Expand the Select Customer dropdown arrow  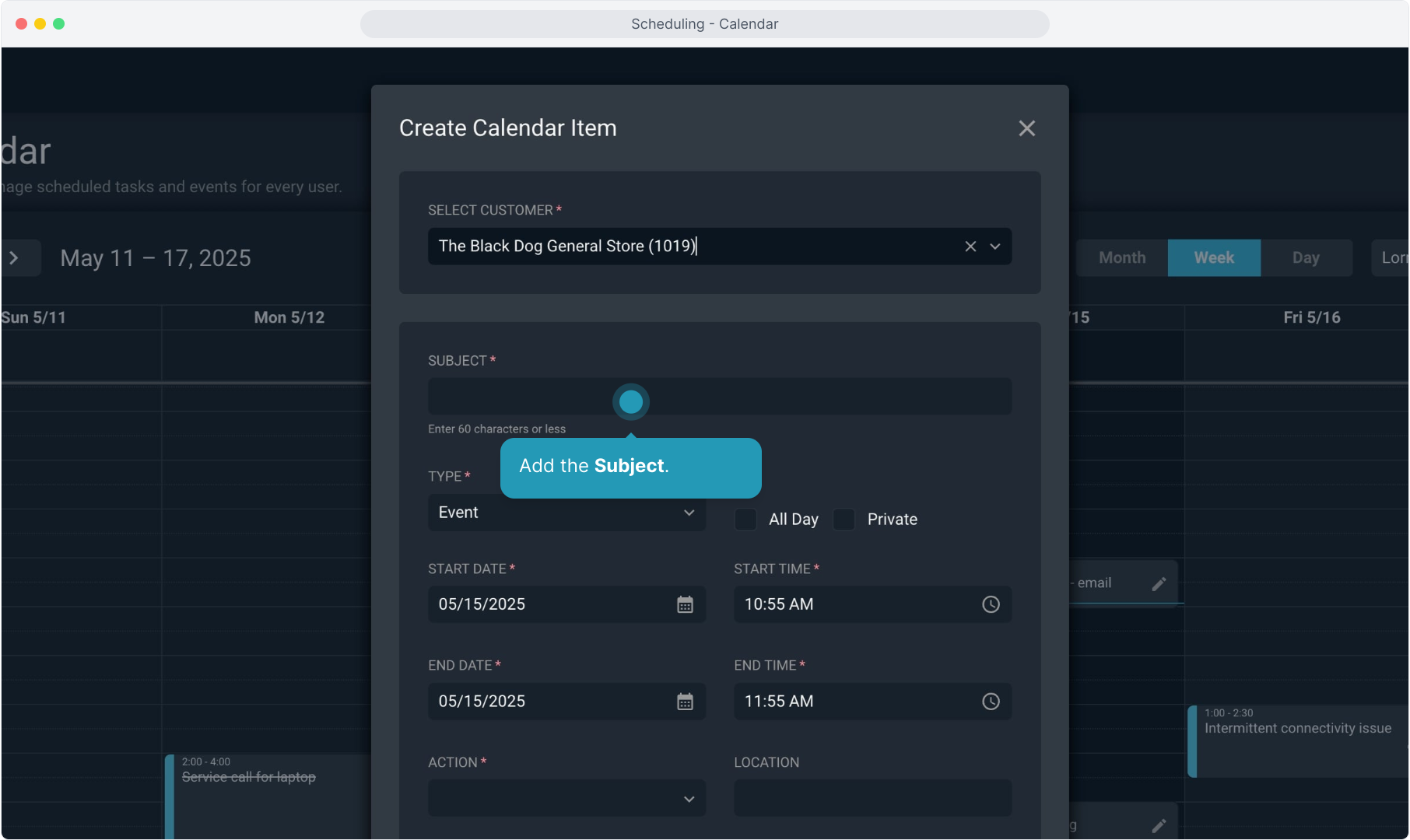pyautogui.click(x=995, y=247)
